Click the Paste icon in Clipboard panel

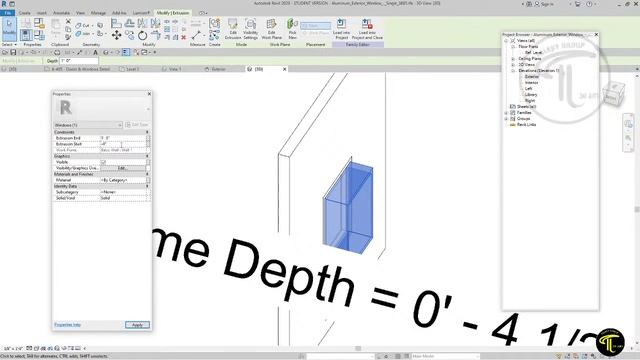tap(56, 27)
